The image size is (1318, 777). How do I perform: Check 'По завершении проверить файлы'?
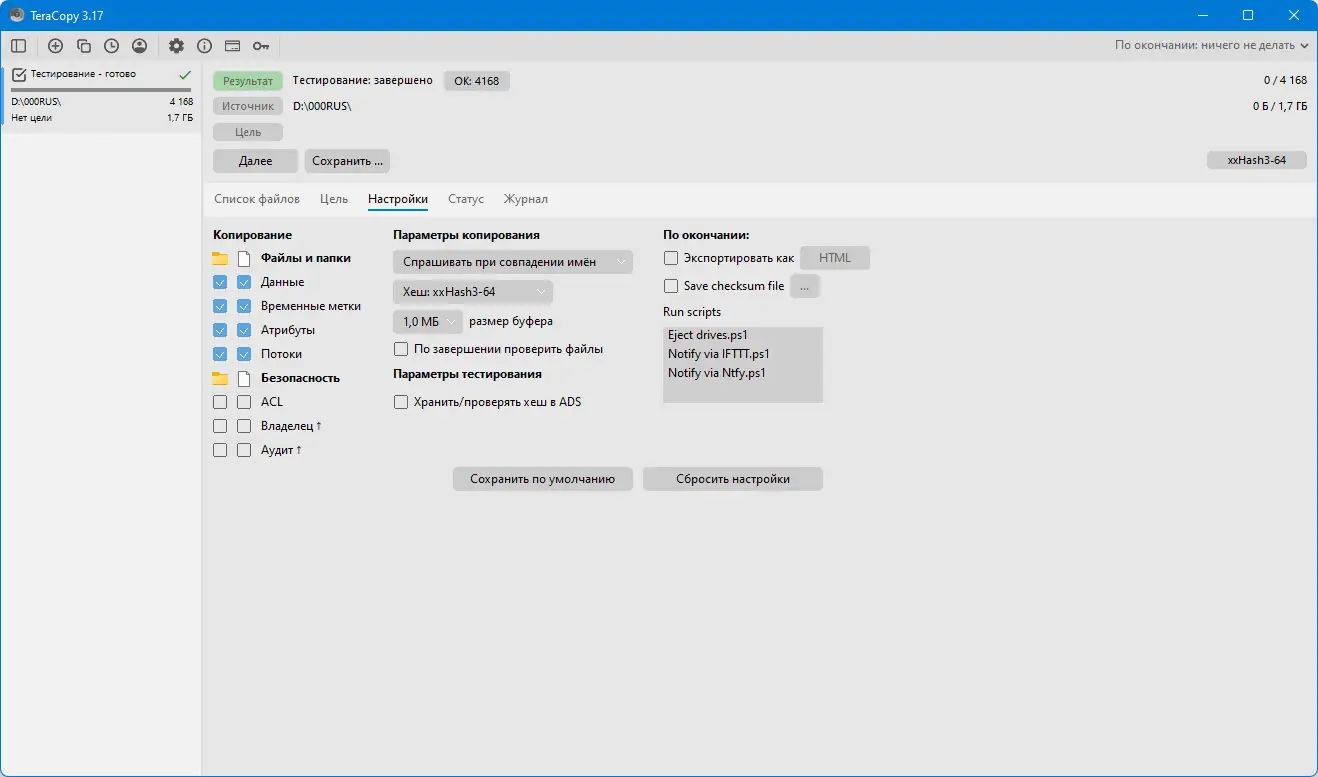[x=401, y=349]
